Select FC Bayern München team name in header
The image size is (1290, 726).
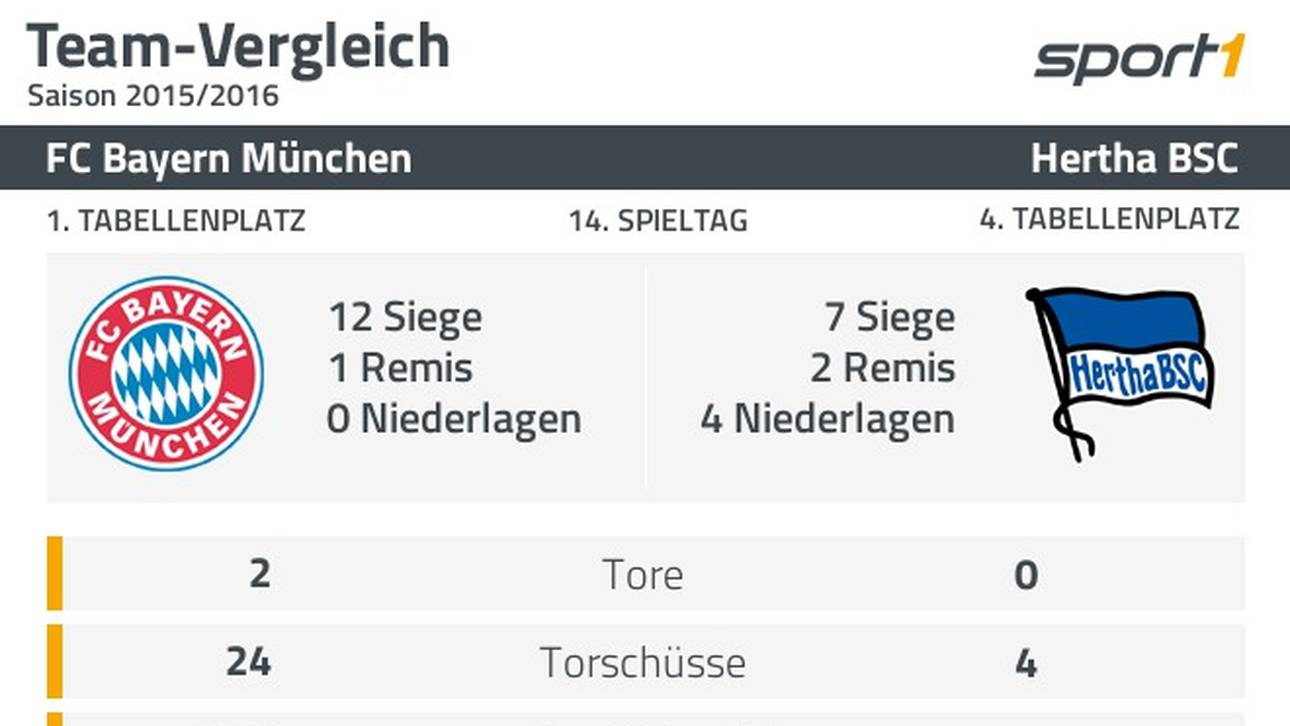tap(229, 159)
